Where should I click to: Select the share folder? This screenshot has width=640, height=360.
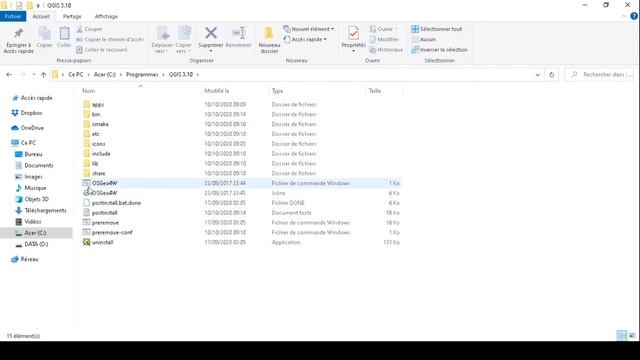click(x=98, y=173)
